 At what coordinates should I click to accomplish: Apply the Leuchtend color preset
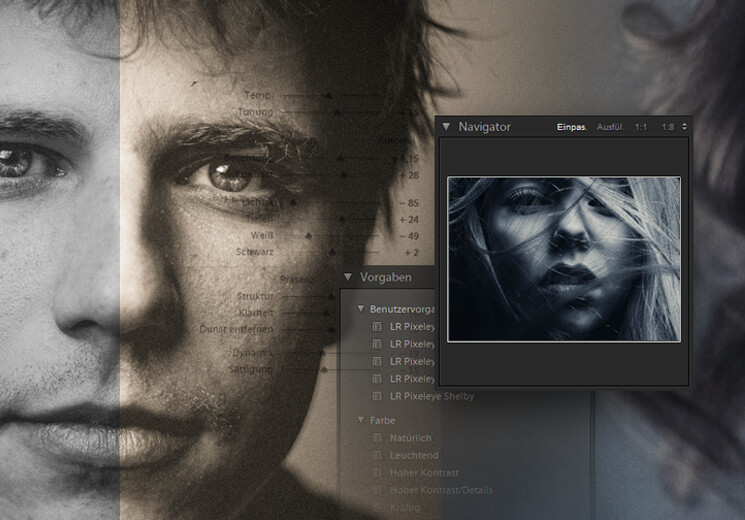[x=414, y=455]
